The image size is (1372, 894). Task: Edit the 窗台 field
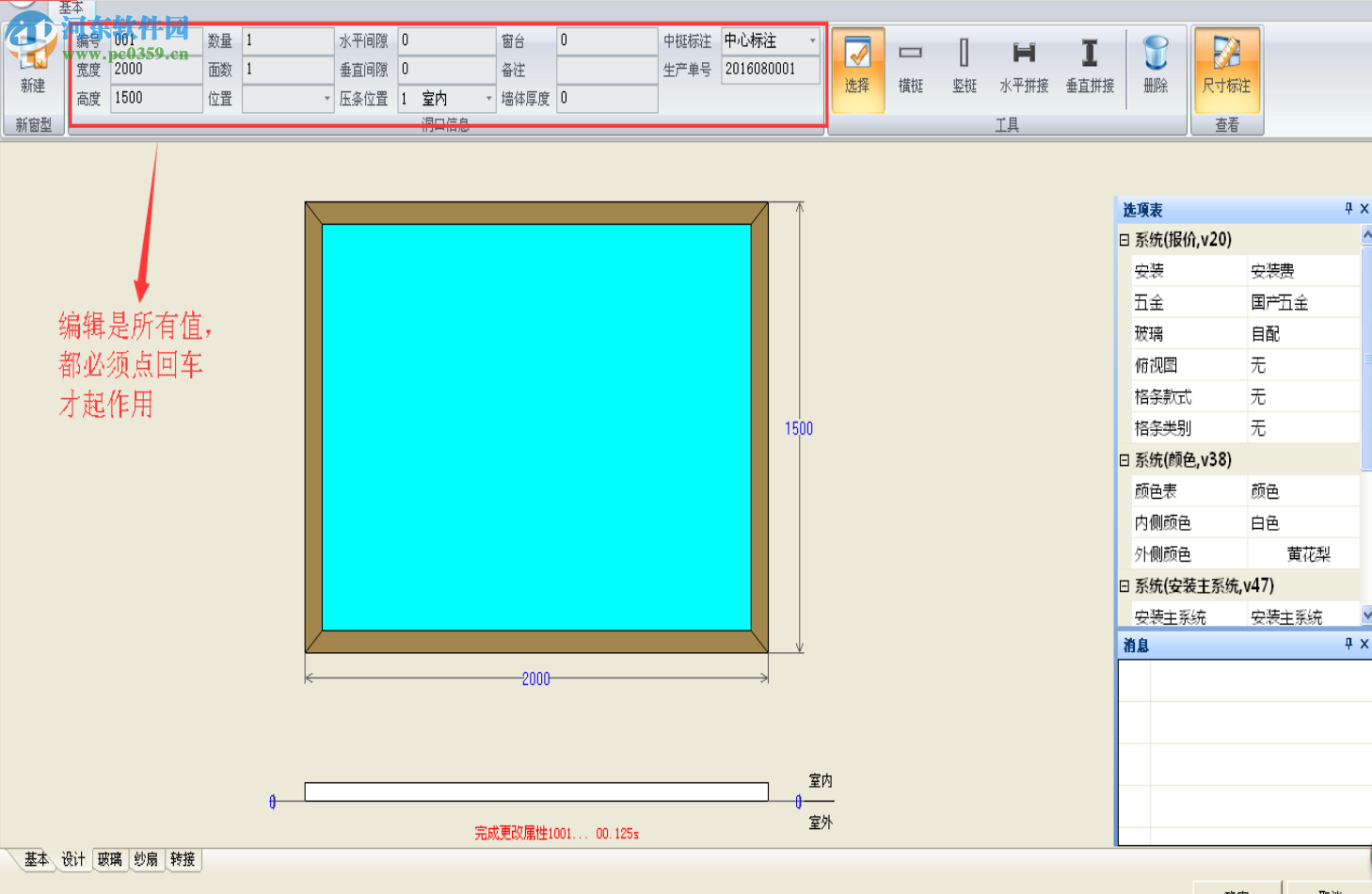coord(607,40)
